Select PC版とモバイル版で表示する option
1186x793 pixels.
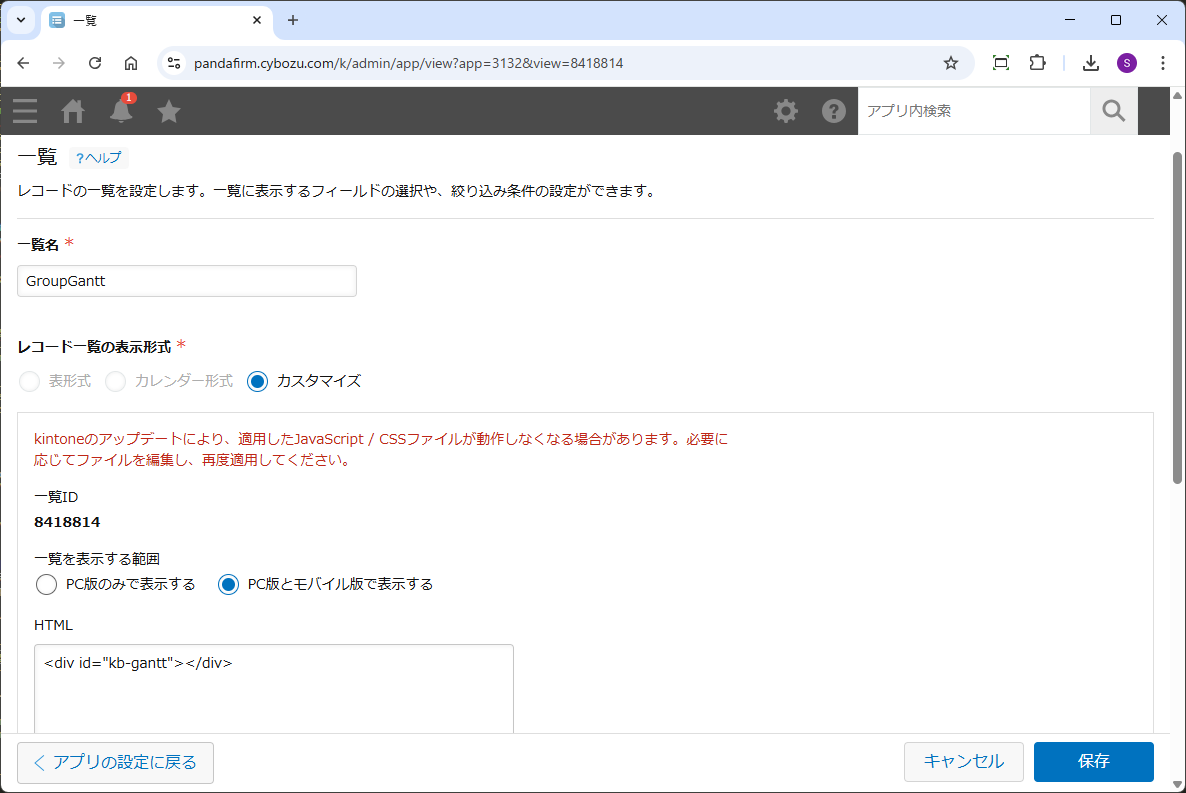pyautogui.click(x=229, y=584)
